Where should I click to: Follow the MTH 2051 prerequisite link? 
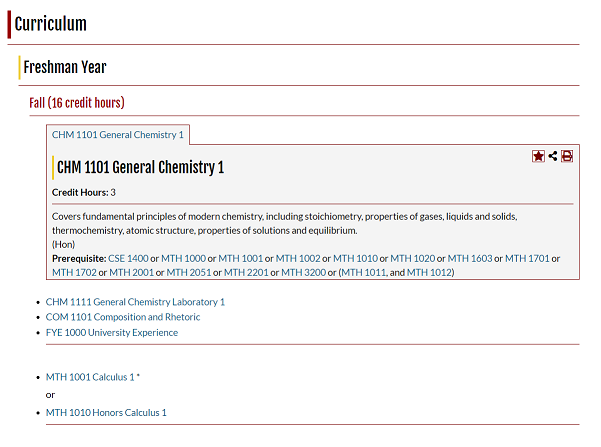click(189, 272)
